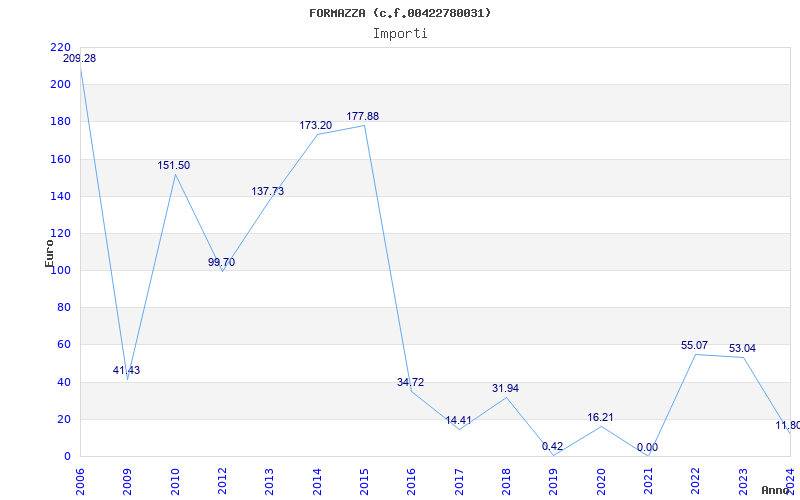Image resolution: width=800 pixels, height=500 pixels.
Task: Select the 80 y-axis tick label
Action: [x=64, y=308]
